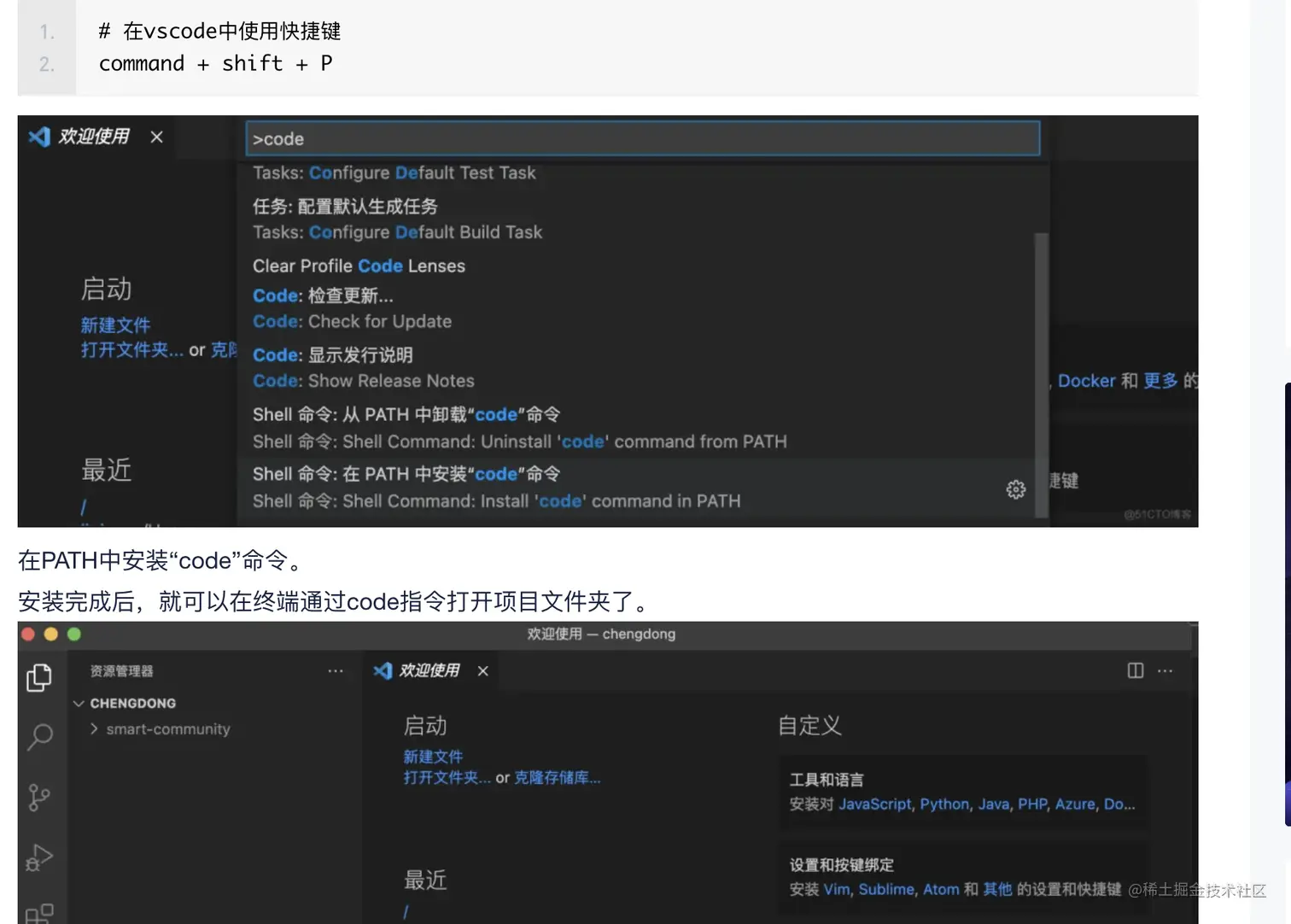This screenshot has height=924, width=1291.
Task: Choose Shell 命令: 从 PATH 中卸载 code
Action: (636, 427)
